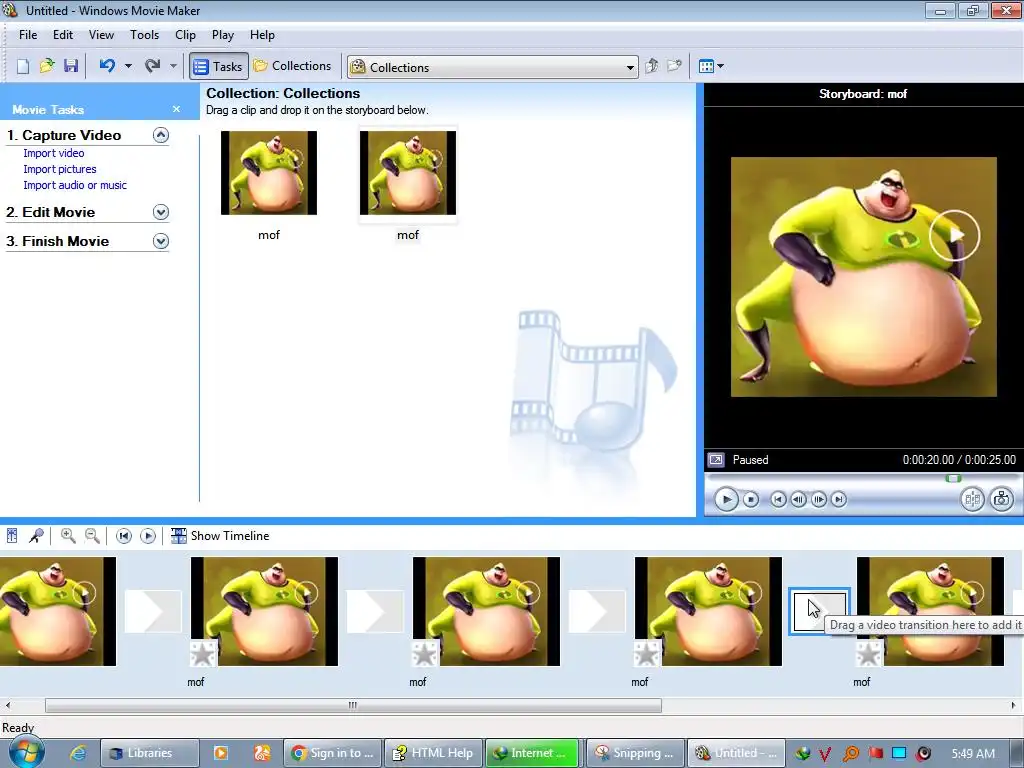Take a picture from preview
The height and width of the screenshot is (768, 1024).
pyautogui.click(x=1002, y=500)
